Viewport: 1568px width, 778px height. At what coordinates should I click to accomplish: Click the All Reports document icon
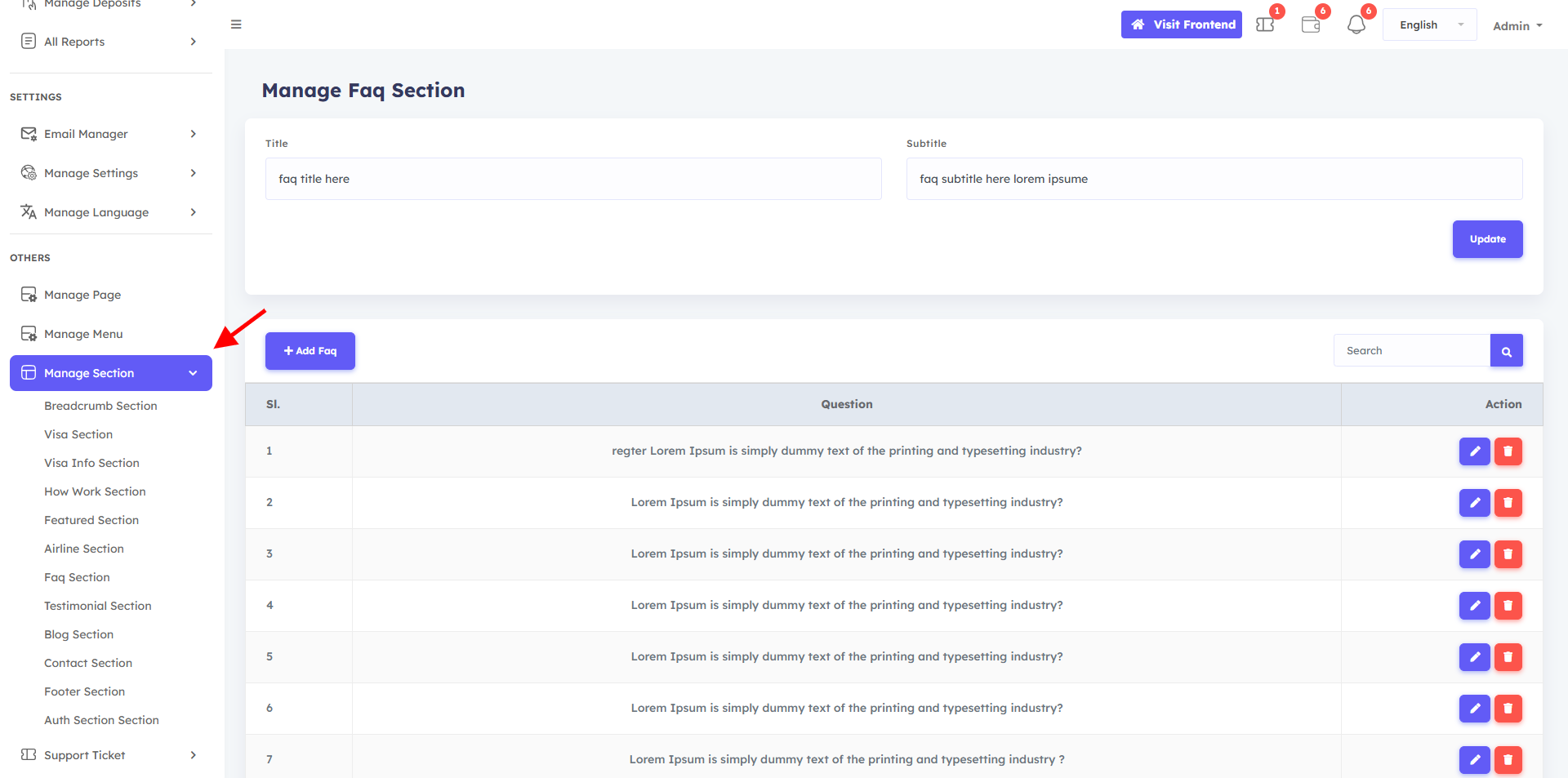point(29,42)
